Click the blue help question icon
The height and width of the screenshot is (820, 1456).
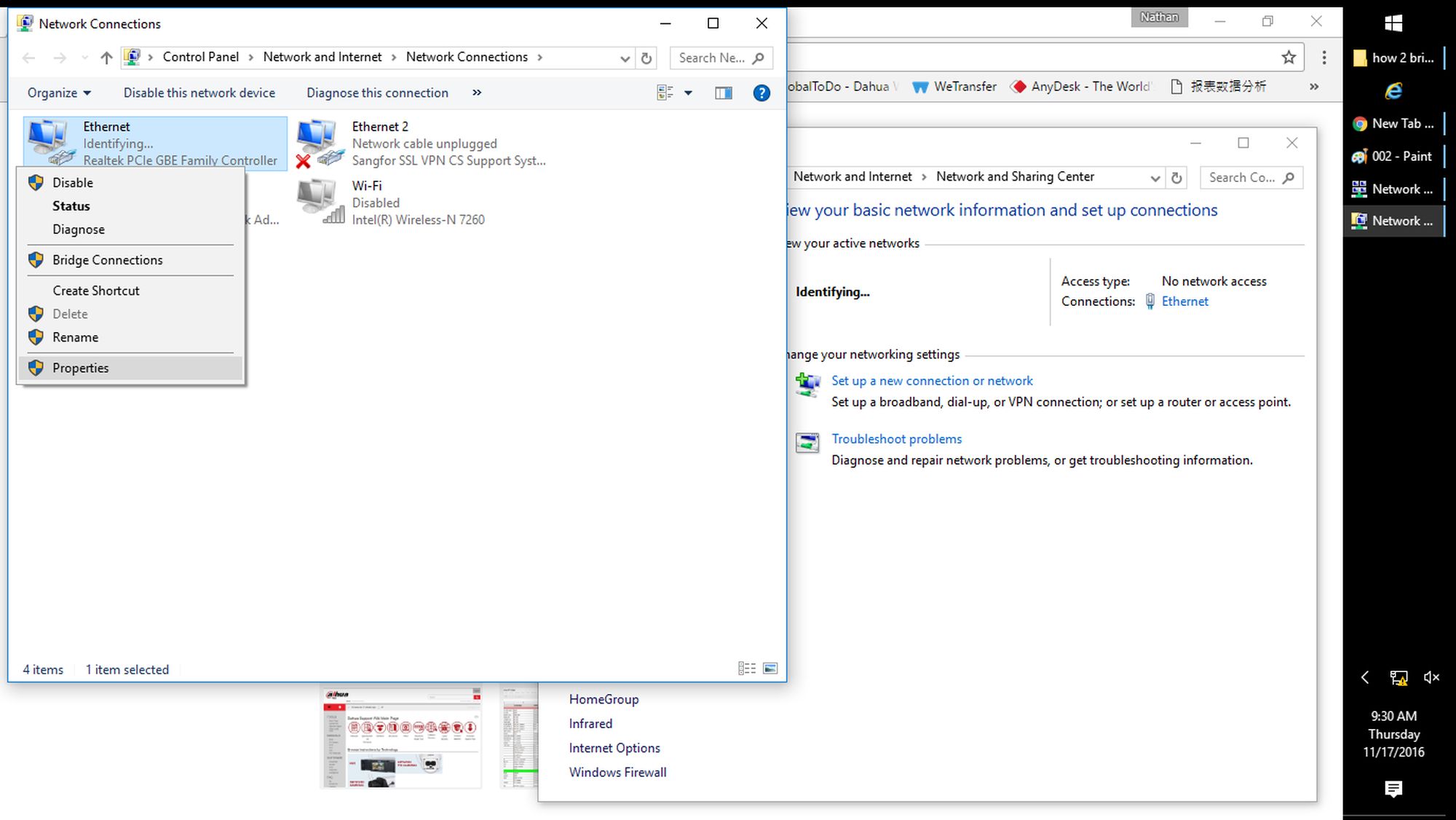[x=761, y=93]
